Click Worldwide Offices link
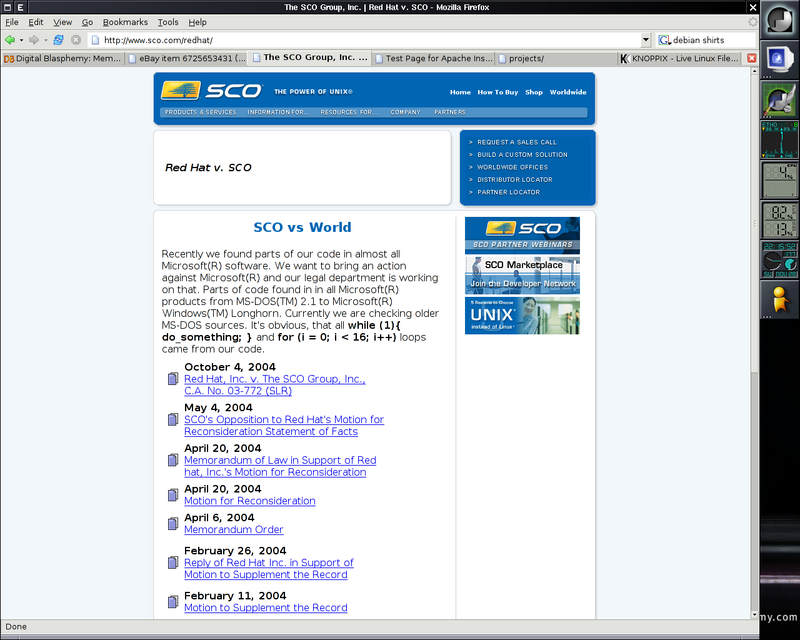Viewport: 800px width, 640px height. (512, 167)
